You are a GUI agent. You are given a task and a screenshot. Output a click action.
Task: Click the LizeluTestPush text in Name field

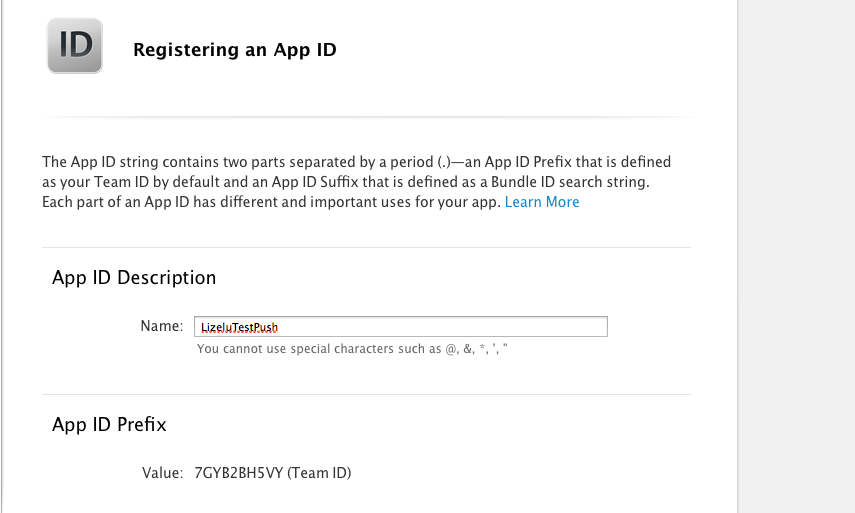239,327
